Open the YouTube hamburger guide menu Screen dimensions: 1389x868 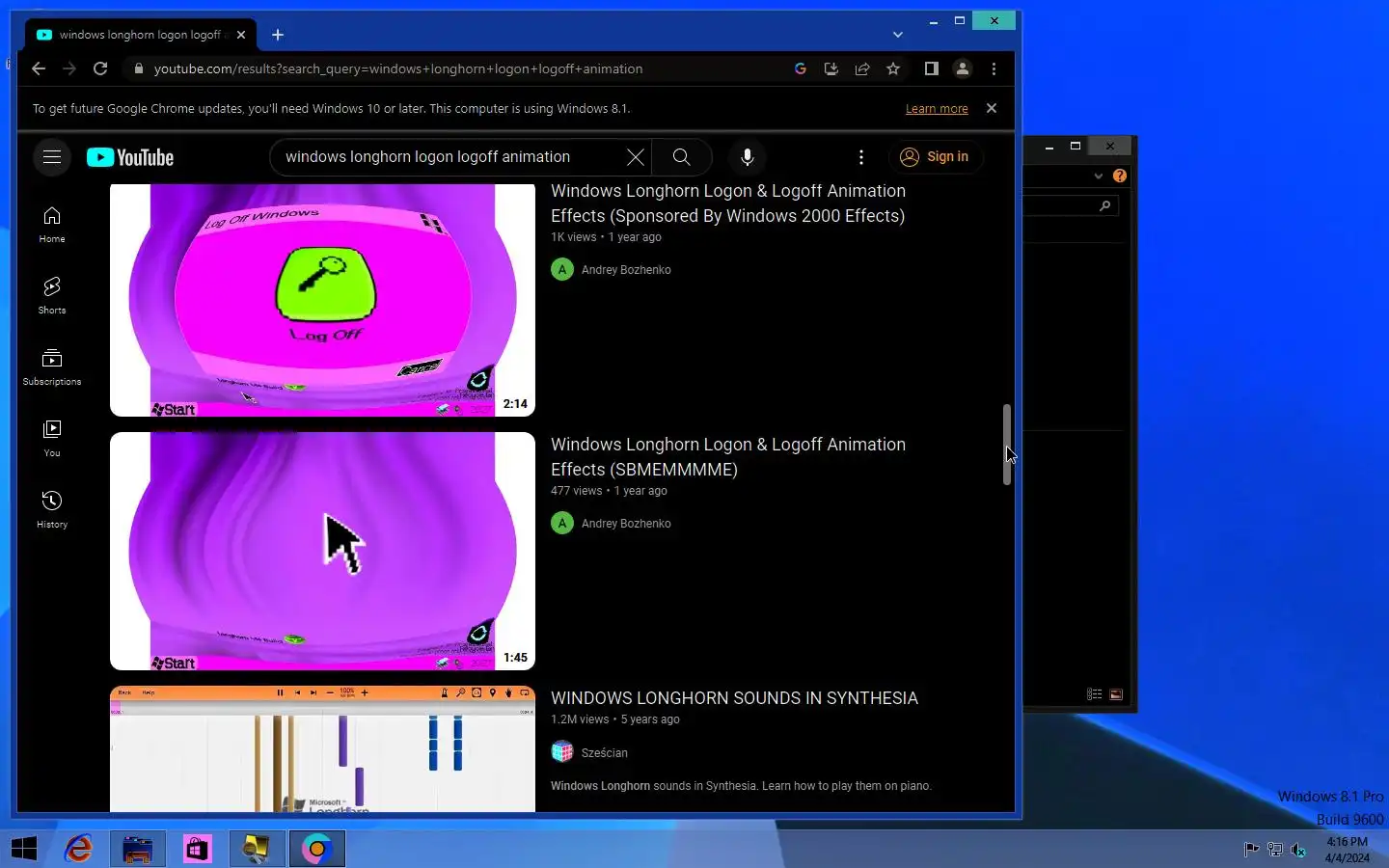click(x=52, y=157)
